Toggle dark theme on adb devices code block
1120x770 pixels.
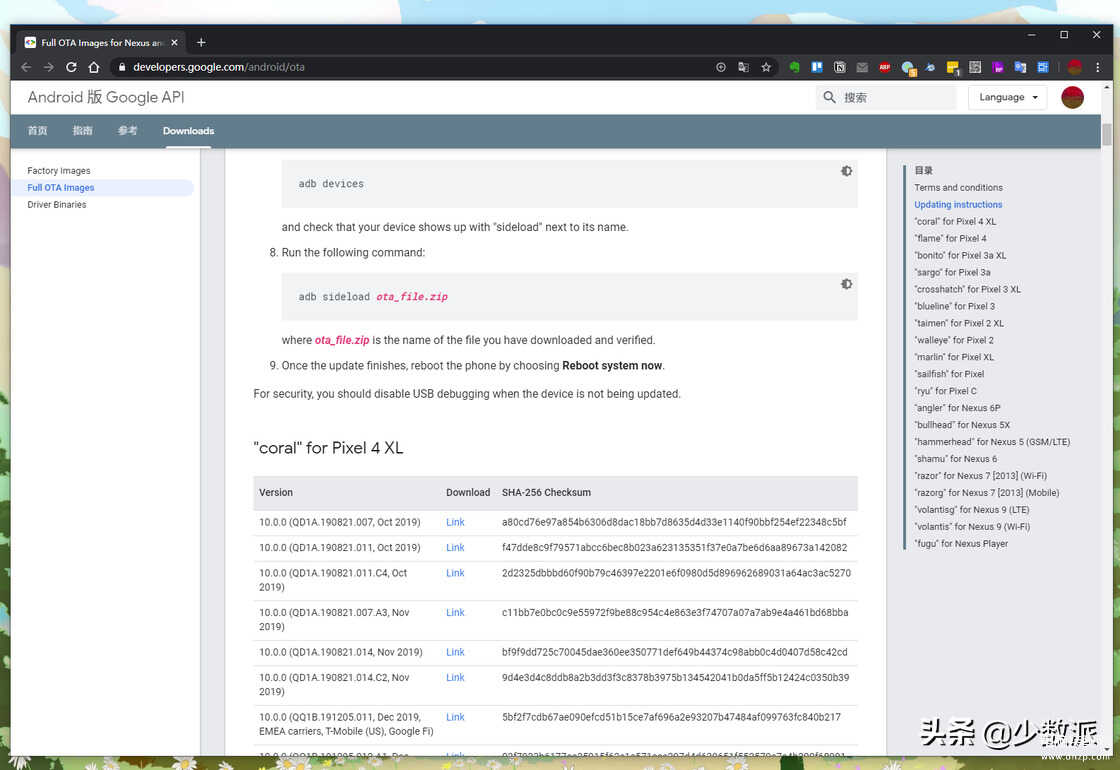(846, 171)
